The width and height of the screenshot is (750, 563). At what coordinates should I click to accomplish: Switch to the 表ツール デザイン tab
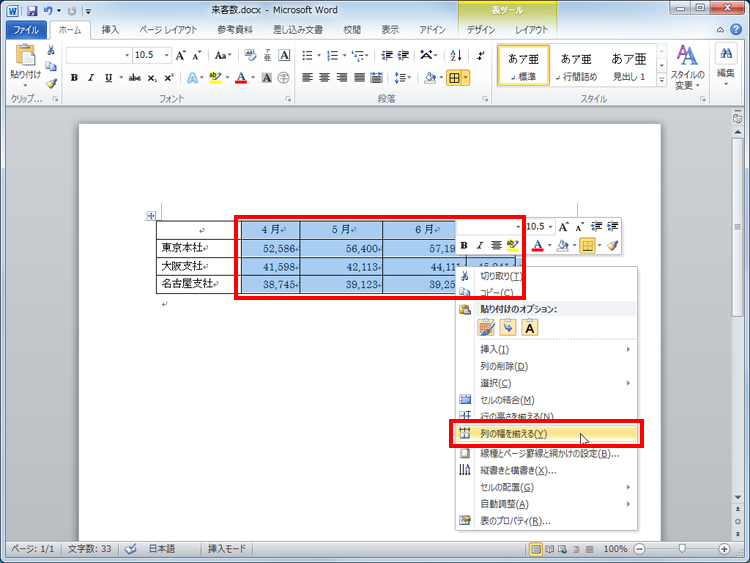click(481, 30)
